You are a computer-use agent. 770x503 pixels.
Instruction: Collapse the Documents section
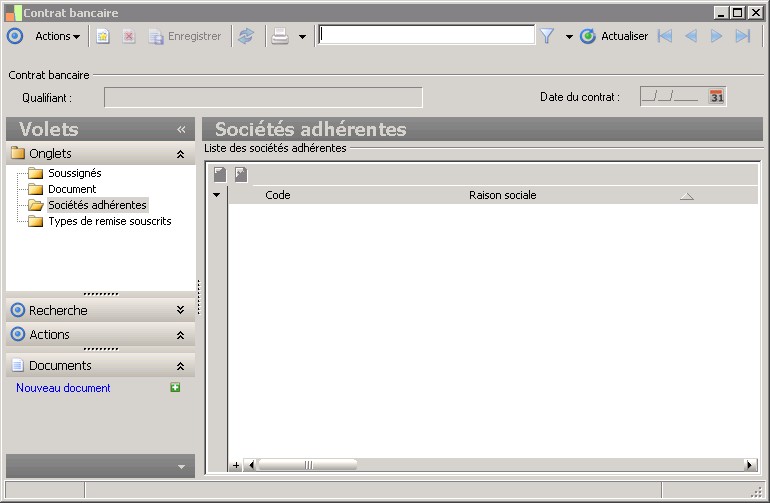(x=180, y=366)
